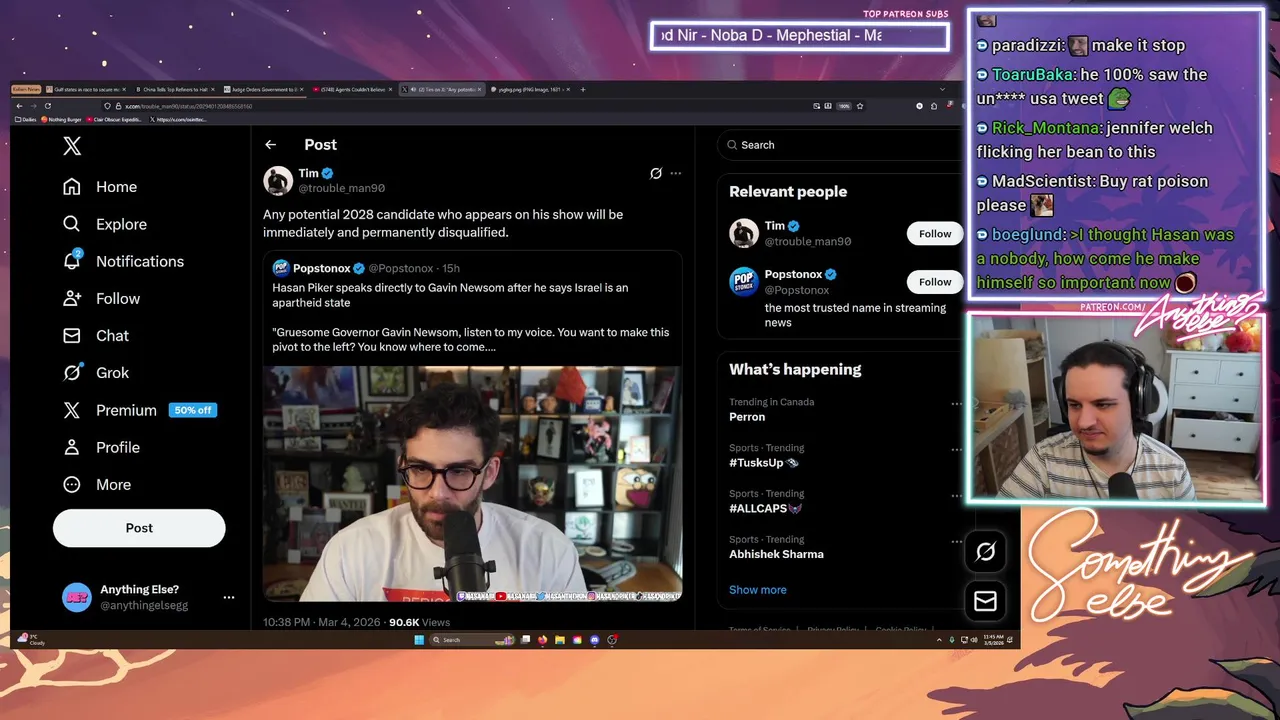Follow Popstonox in Relevant people
This screenshot has height=720, width=1280.
(x=935, y=282)
